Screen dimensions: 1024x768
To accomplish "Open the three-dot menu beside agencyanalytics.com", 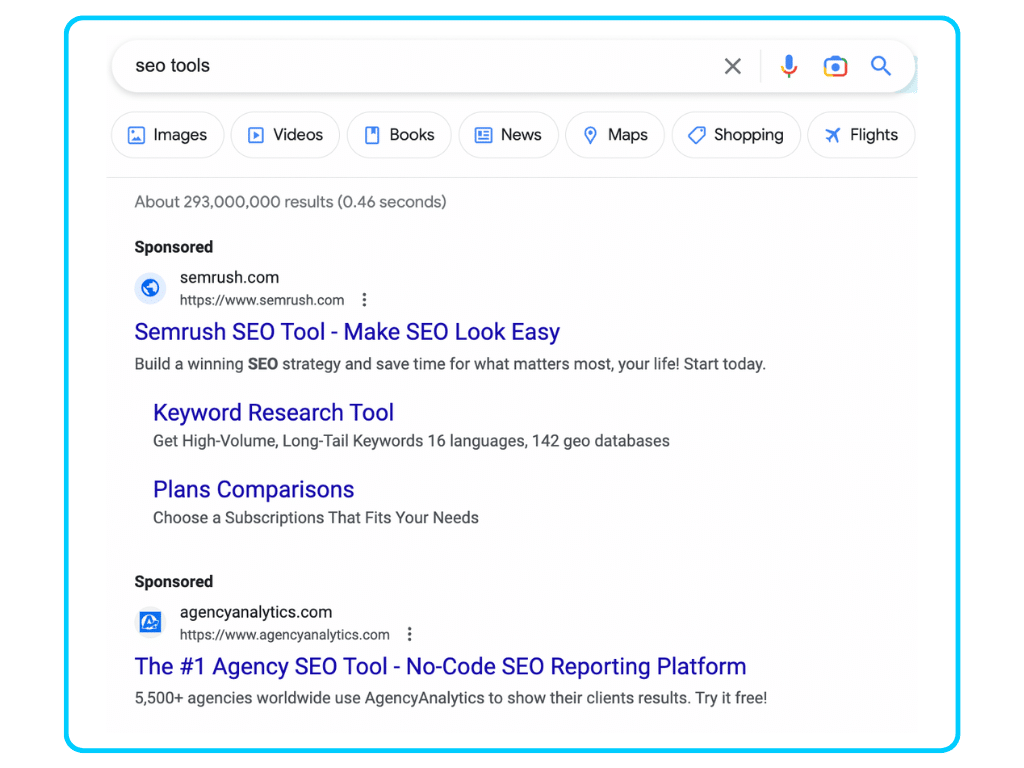I will (410, 633).
